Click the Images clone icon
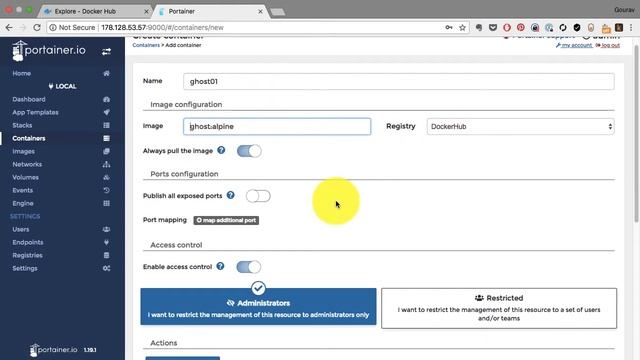Image resolution: width=640 pixels, height=360 pixels. click(x=106, y=151)
